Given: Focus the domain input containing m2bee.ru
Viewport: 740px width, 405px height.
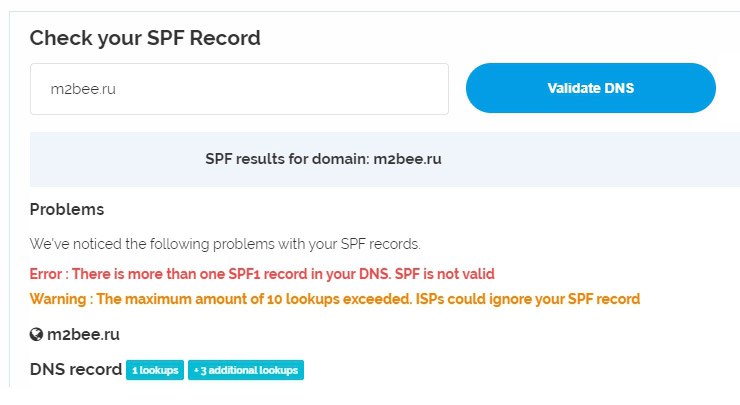Looking at the screenshot, I should pos(239,89).
